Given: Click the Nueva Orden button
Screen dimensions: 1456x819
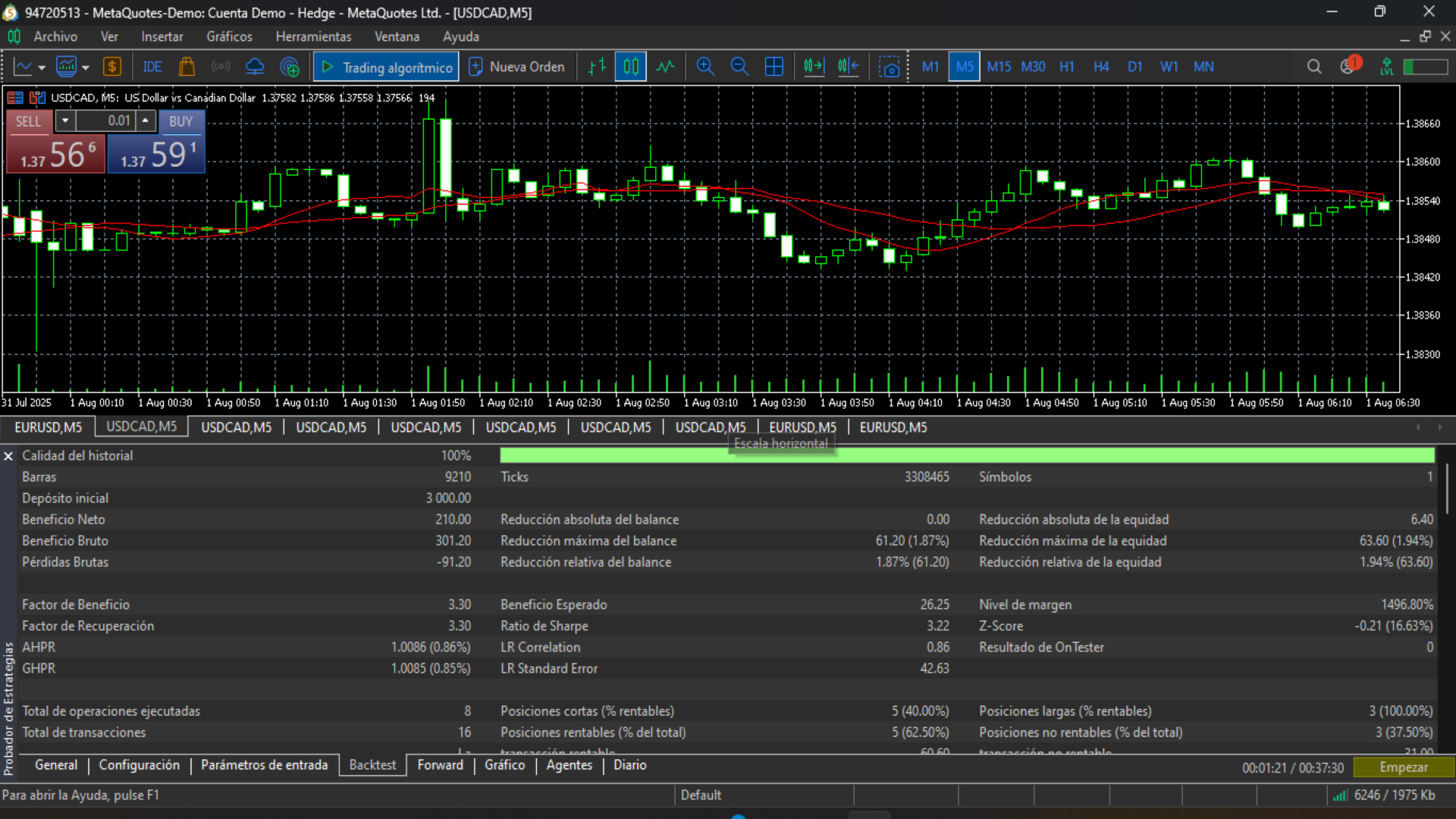Looking at the screenshot, I should click(x=517, y=67).
